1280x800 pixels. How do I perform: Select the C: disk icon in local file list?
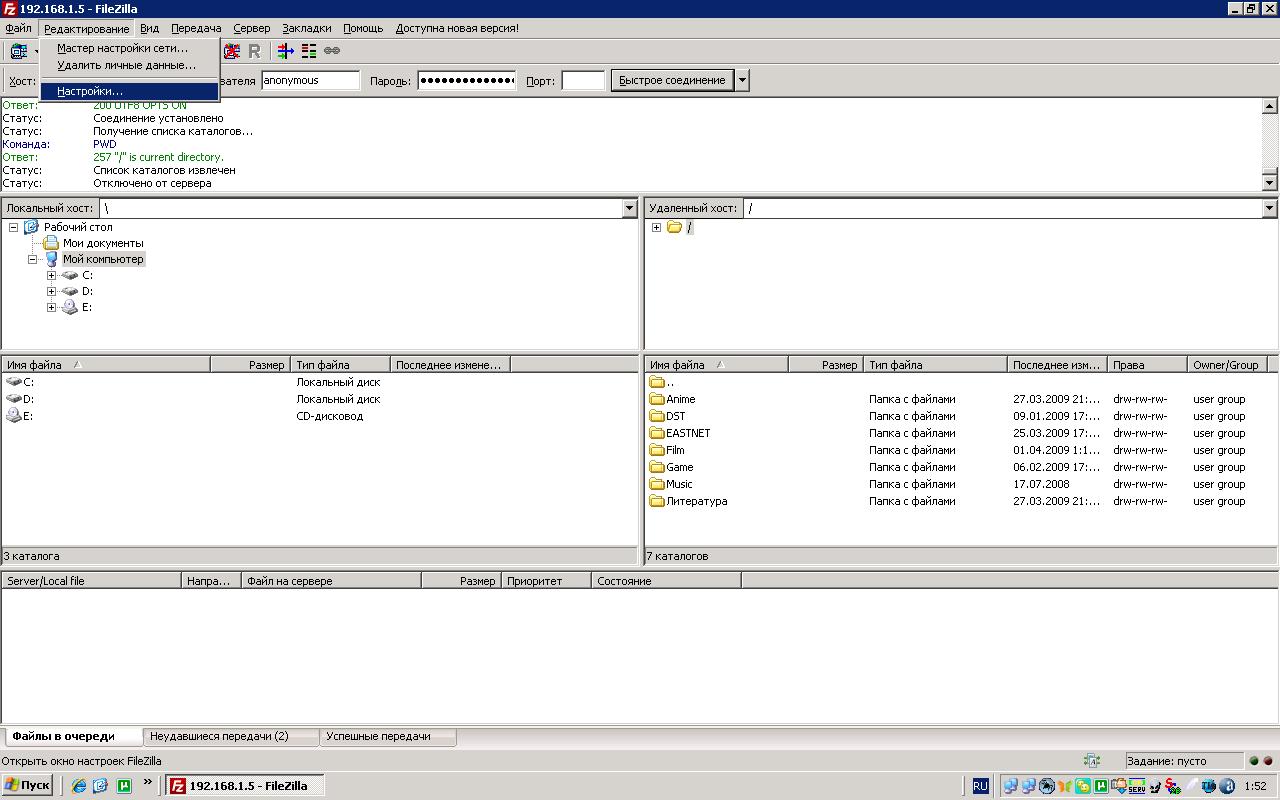[x=14, y=382]
